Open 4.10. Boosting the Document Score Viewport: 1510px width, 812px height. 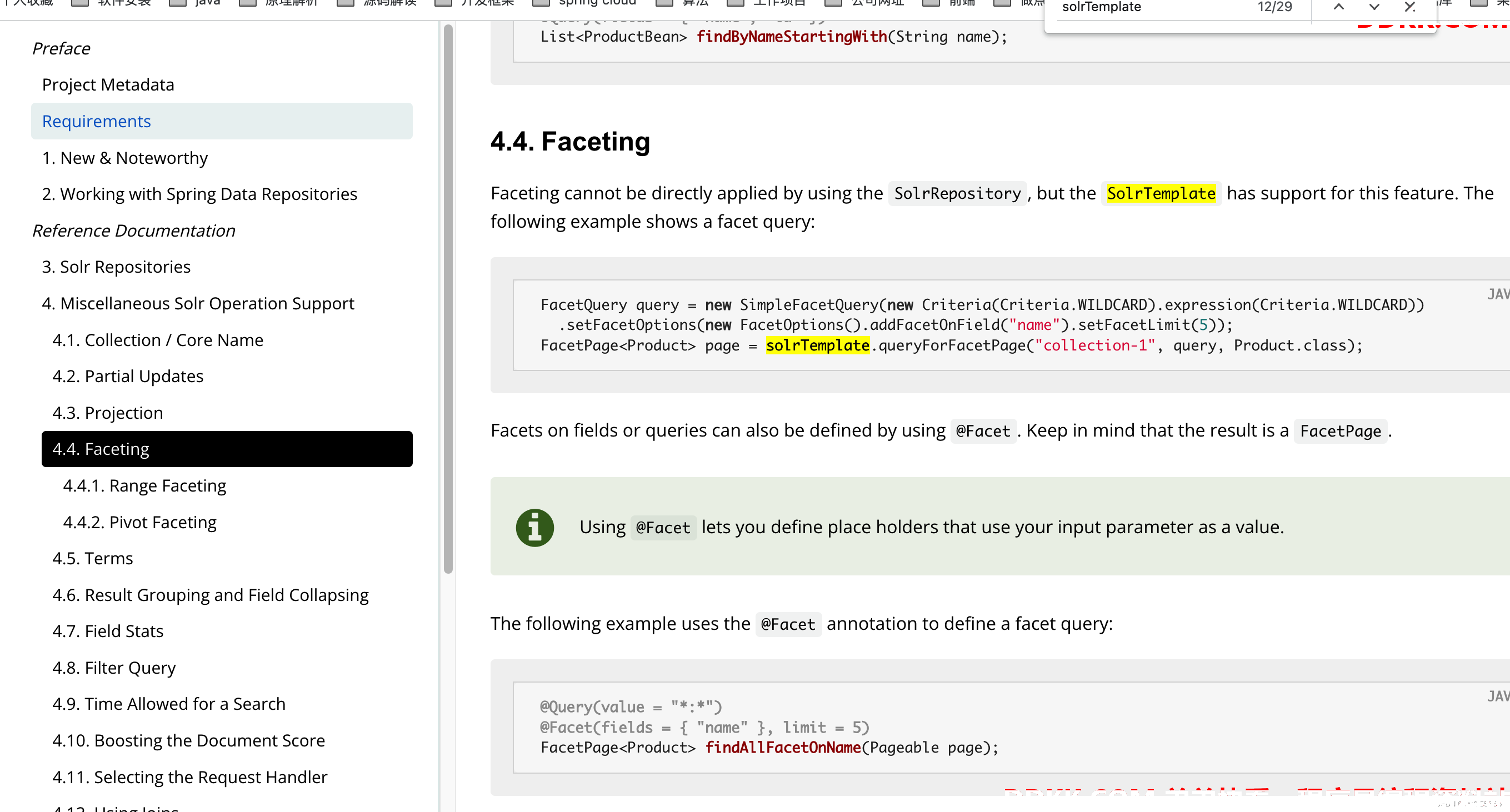[188, 741]
